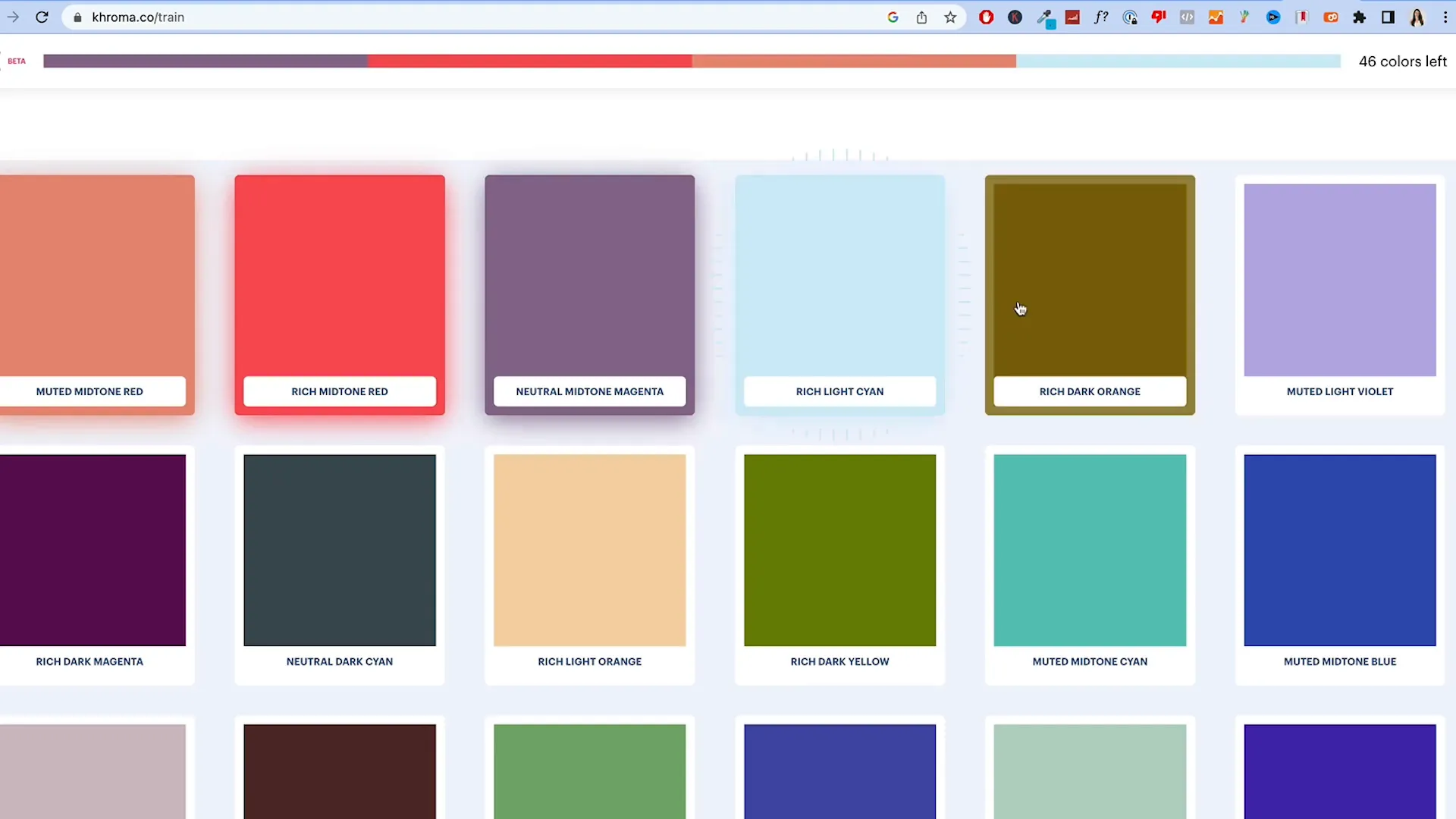Click the red stop-hand ad blocker extension
The width and height of the screenshot is (1456, 819).
point(986,17)
